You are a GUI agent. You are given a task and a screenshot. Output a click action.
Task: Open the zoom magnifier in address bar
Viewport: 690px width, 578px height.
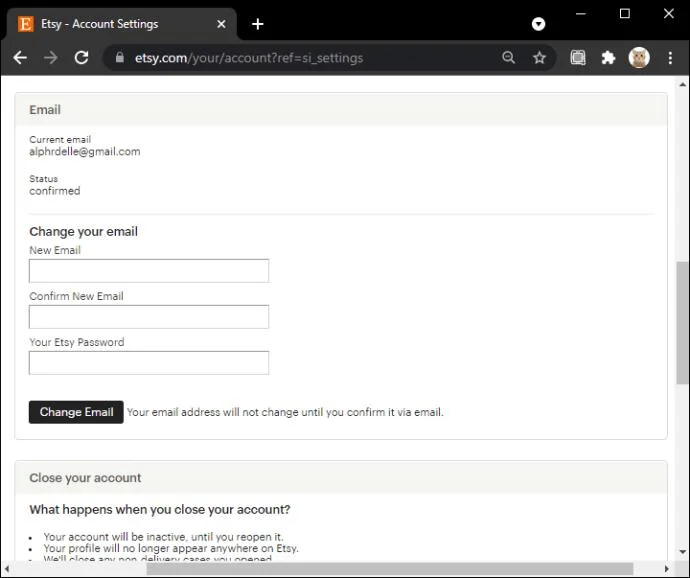pyautogui.click(x=508, y=58)
